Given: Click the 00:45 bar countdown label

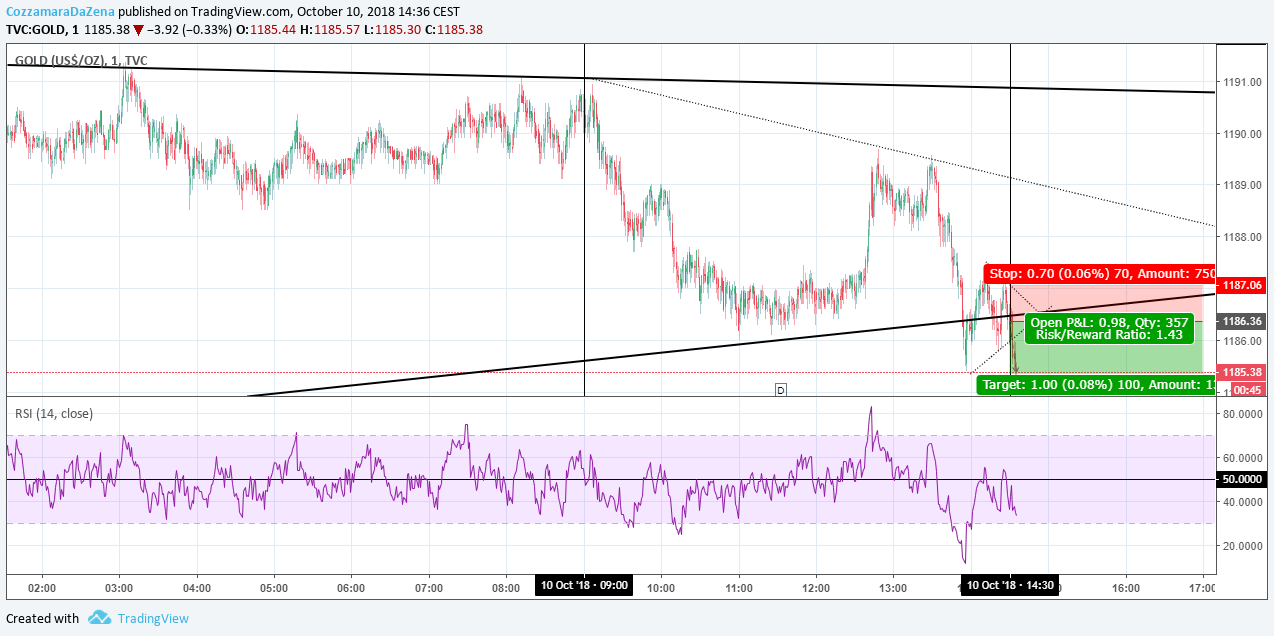Looking at the screenshot, I should pos(1246,389).
